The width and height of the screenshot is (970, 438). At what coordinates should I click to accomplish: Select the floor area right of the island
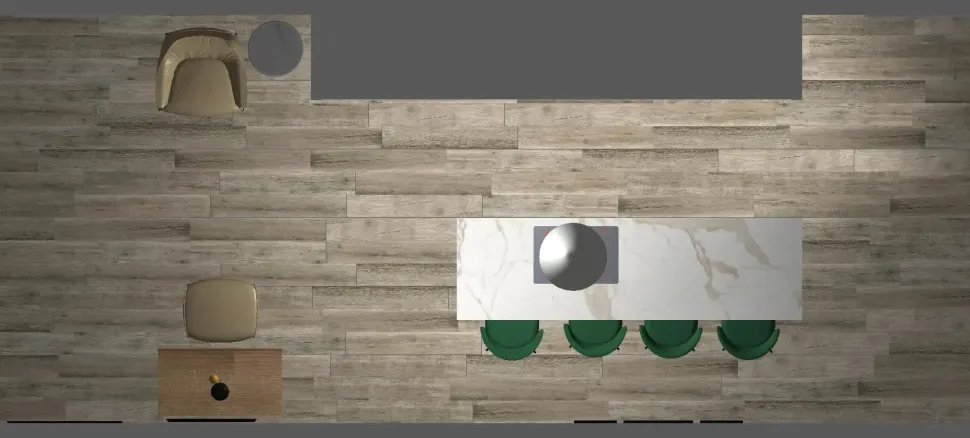click(880, 270)
